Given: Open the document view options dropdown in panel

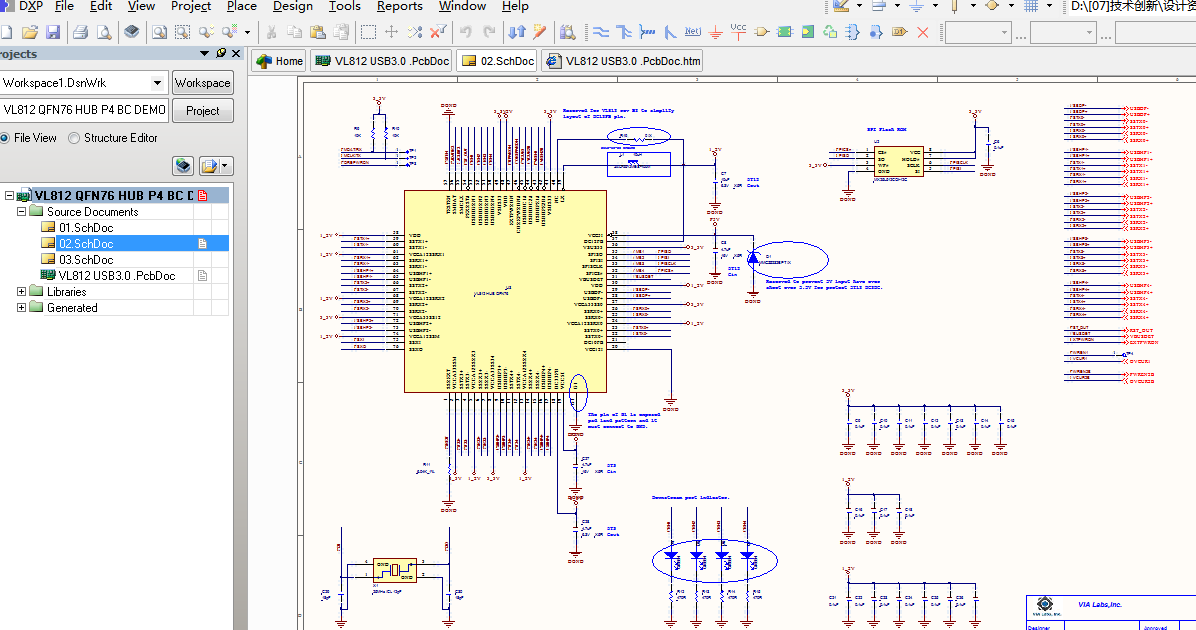Looking at the screenshot, I should click(x=224, y=166).
